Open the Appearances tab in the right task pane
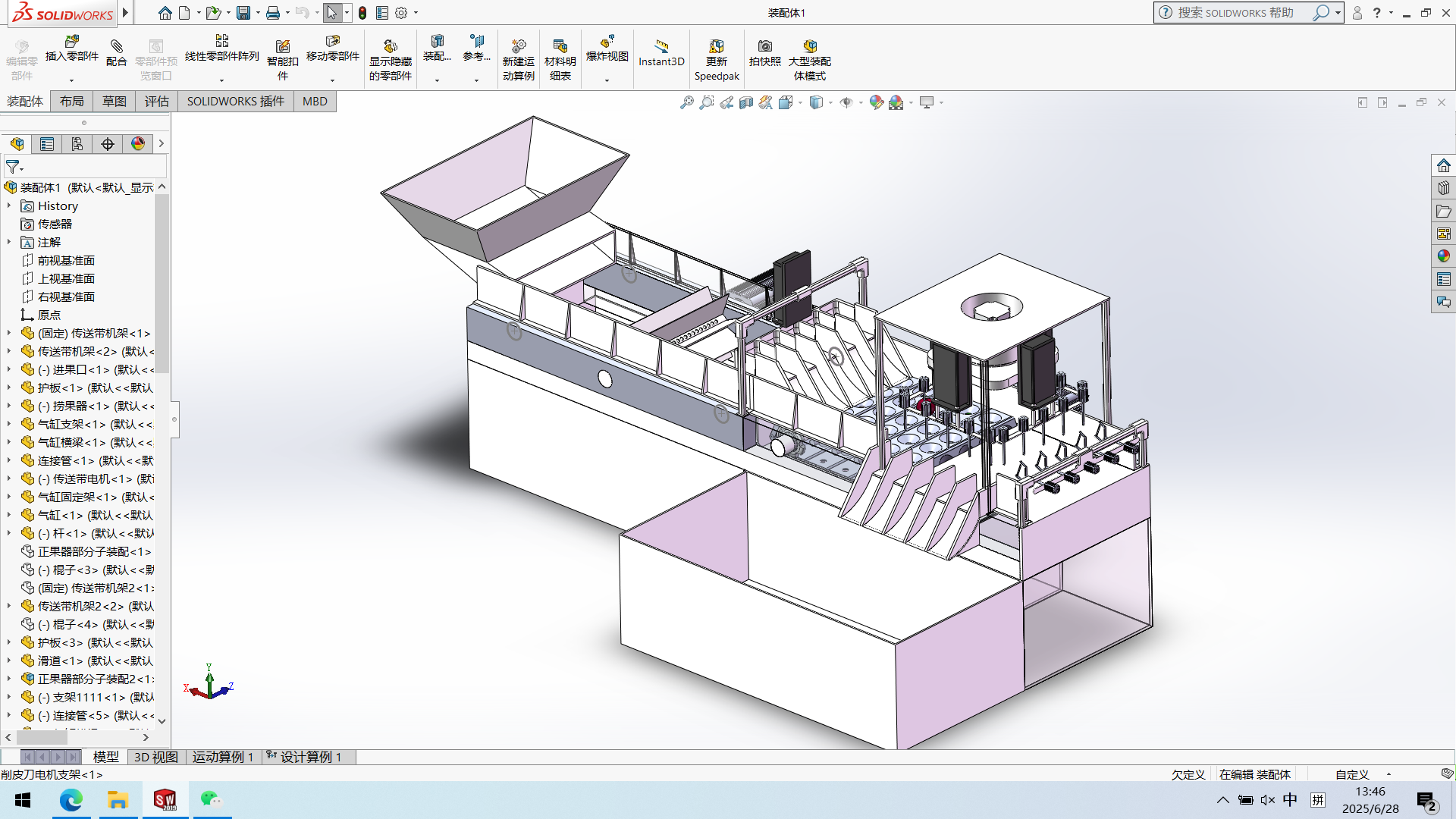The image size is (1456, 819). (1443, 256)
